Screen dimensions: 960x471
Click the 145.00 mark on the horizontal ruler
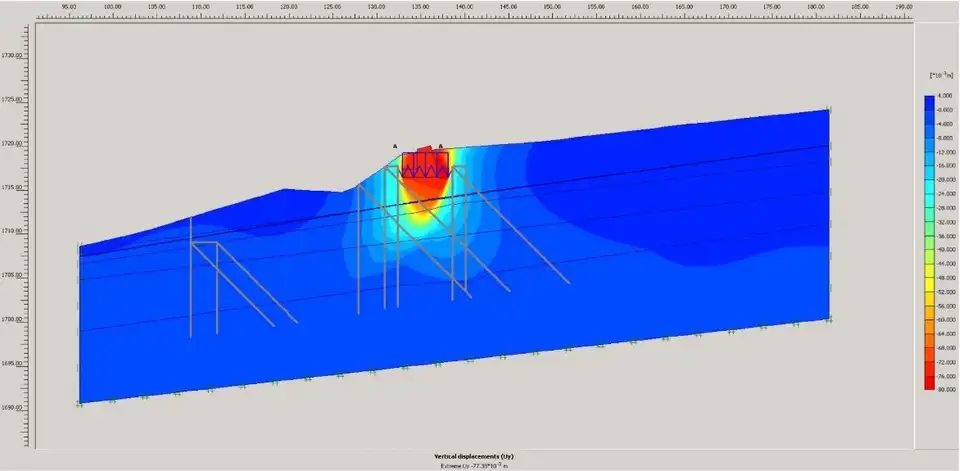point(508,6)
